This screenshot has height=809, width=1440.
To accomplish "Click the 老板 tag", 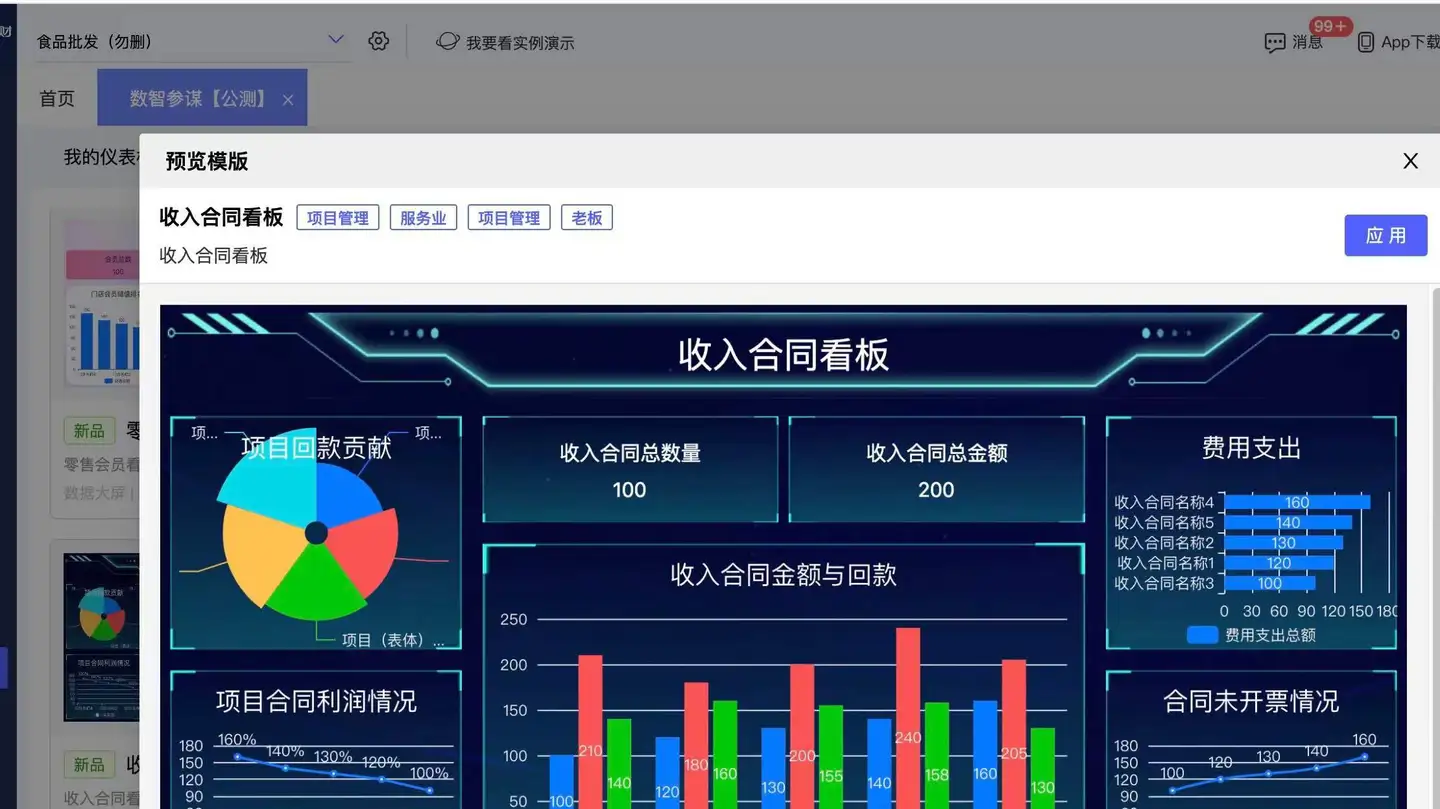I will (587, 218).
